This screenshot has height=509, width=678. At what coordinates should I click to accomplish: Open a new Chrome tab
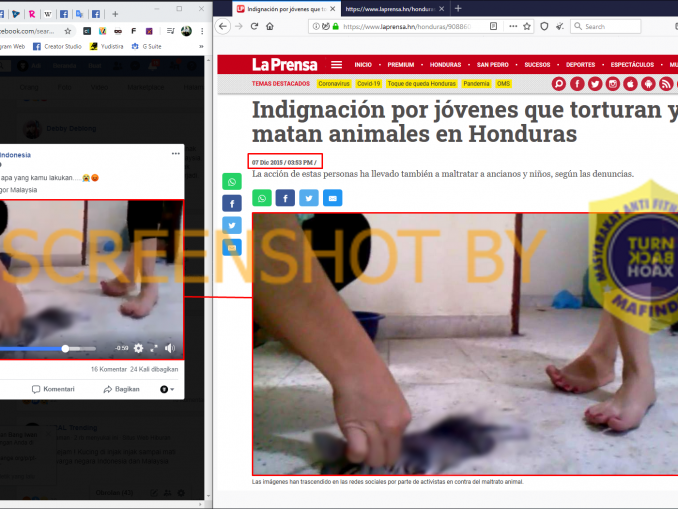pos(115,14)
